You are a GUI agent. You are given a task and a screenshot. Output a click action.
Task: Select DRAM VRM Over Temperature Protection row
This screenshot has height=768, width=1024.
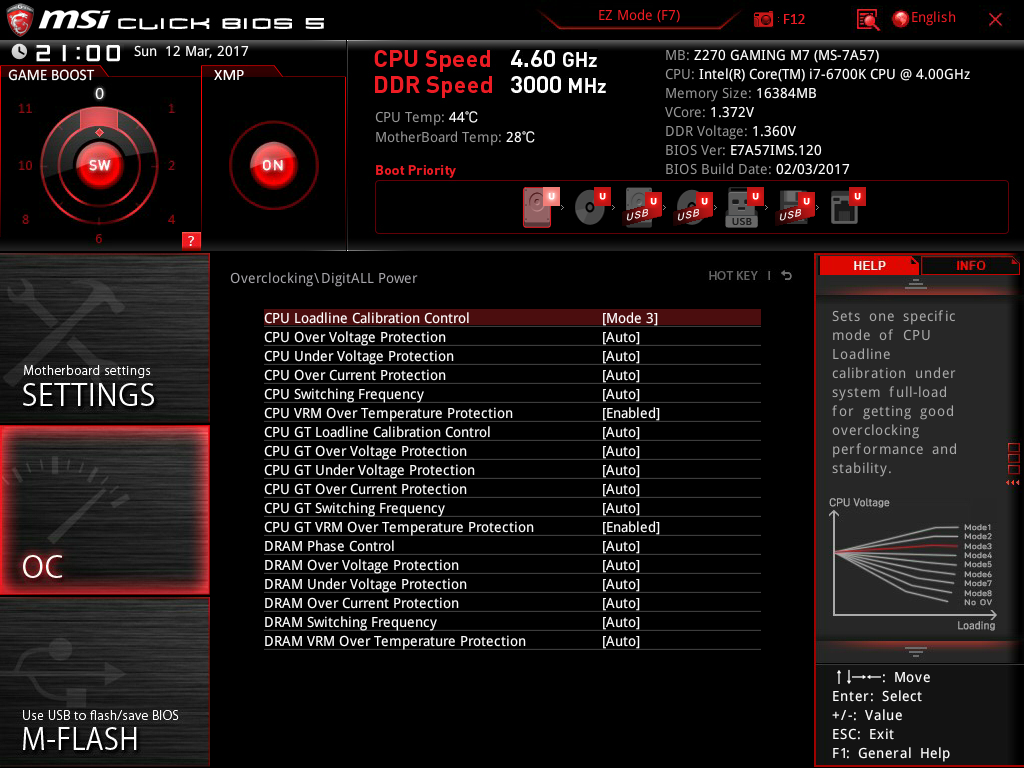(x=512, y=640)
